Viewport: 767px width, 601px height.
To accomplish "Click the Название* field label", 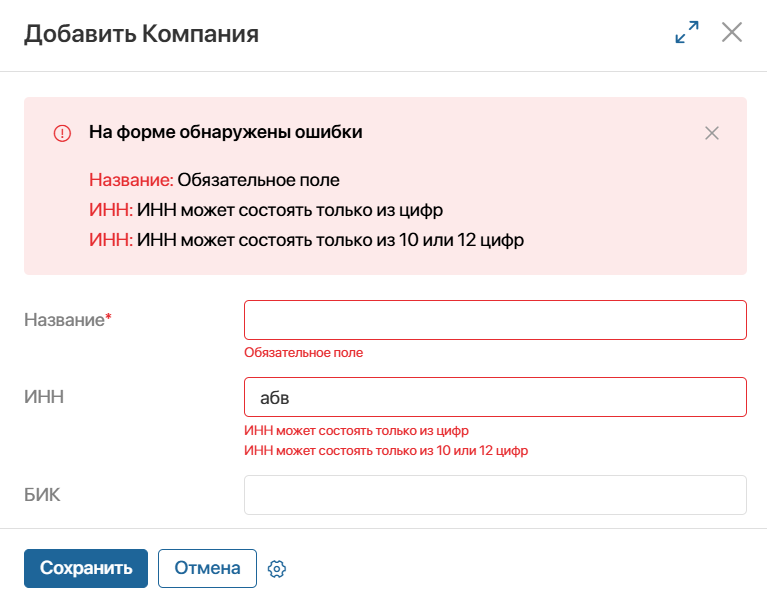I will (x=68, y=320).
